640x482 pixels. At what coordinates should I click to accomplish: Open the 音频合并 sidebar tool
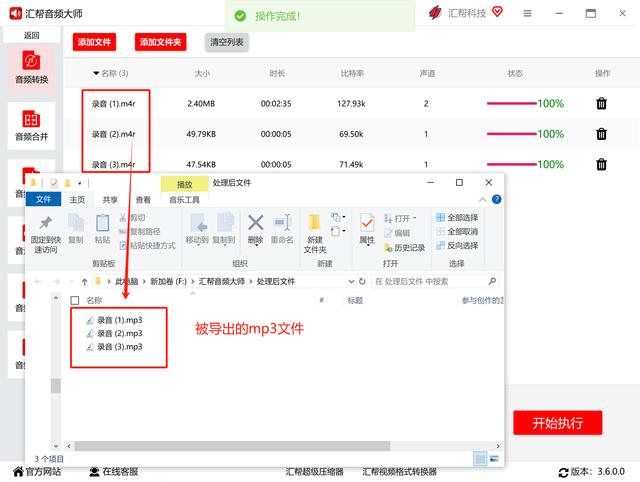31,126
